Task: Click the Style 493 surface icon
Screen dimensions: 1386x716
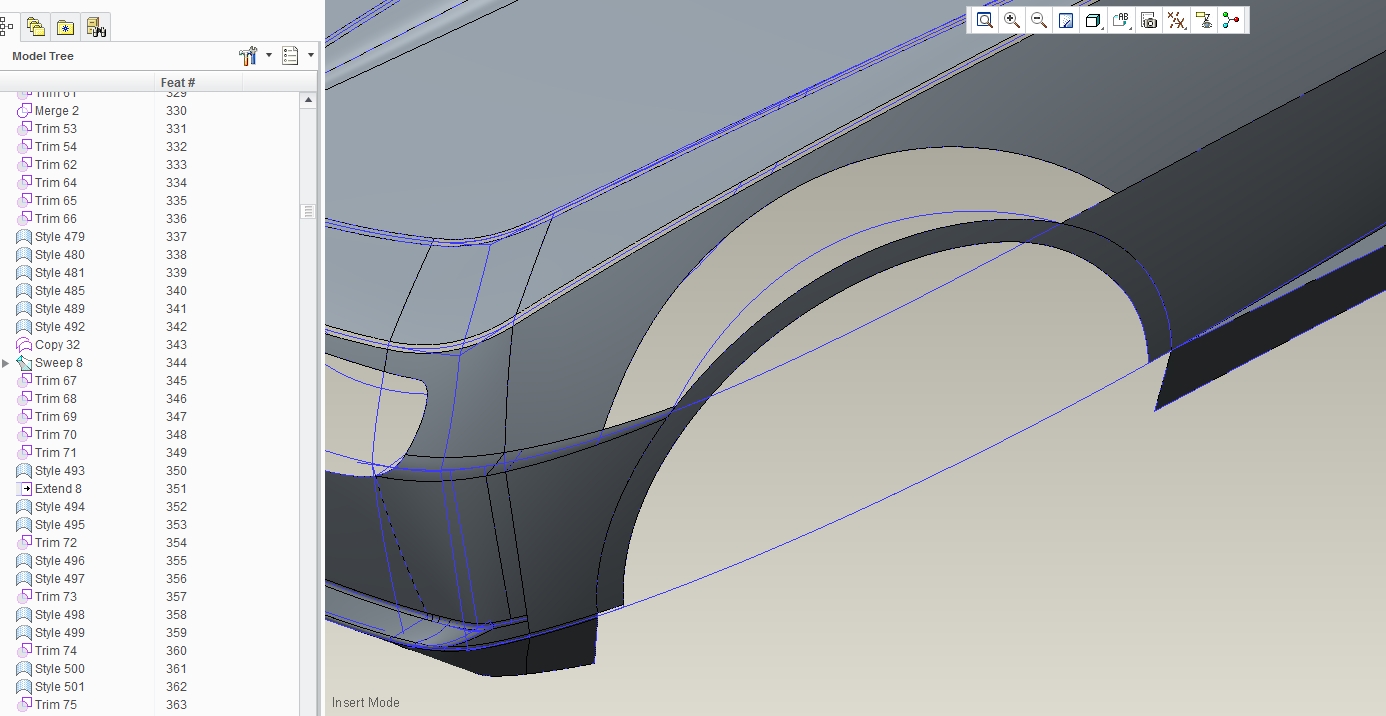Action: coord(25,471)
